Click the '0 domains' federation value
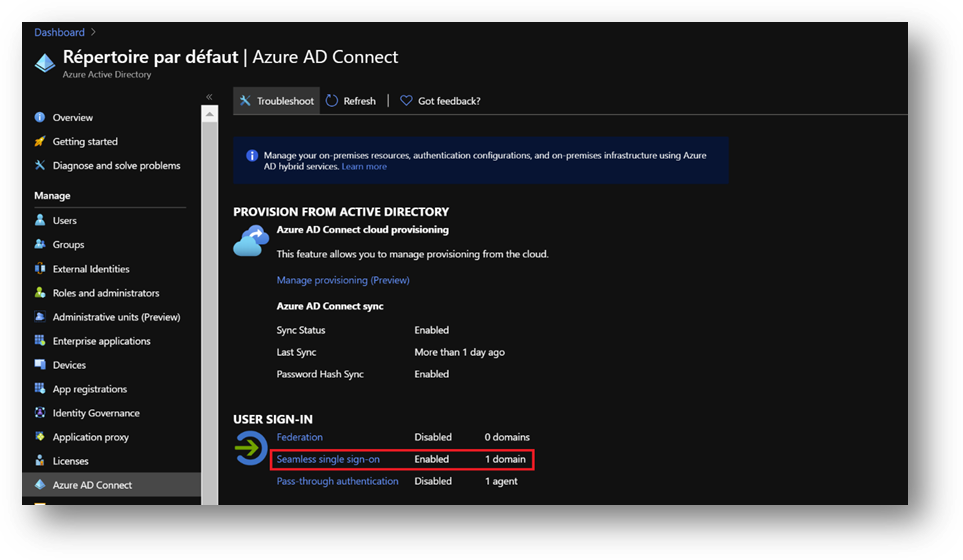Screen dimensions: 963x560 507,437
